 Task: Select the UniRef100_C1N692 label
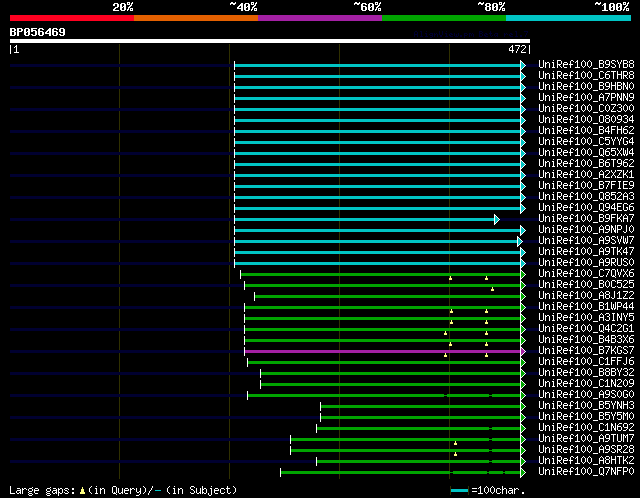click(x=586, y=428)
